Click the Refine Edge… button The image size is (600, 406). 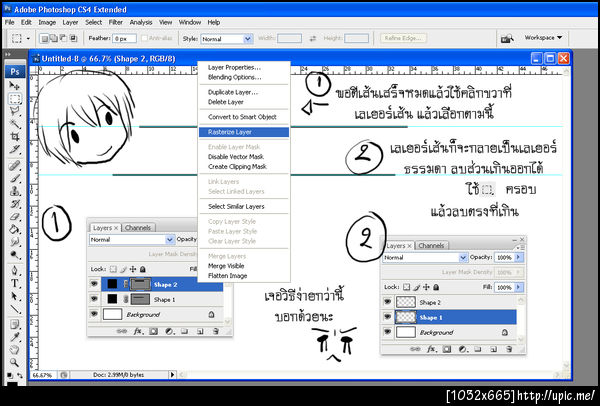tap(403, 38)
